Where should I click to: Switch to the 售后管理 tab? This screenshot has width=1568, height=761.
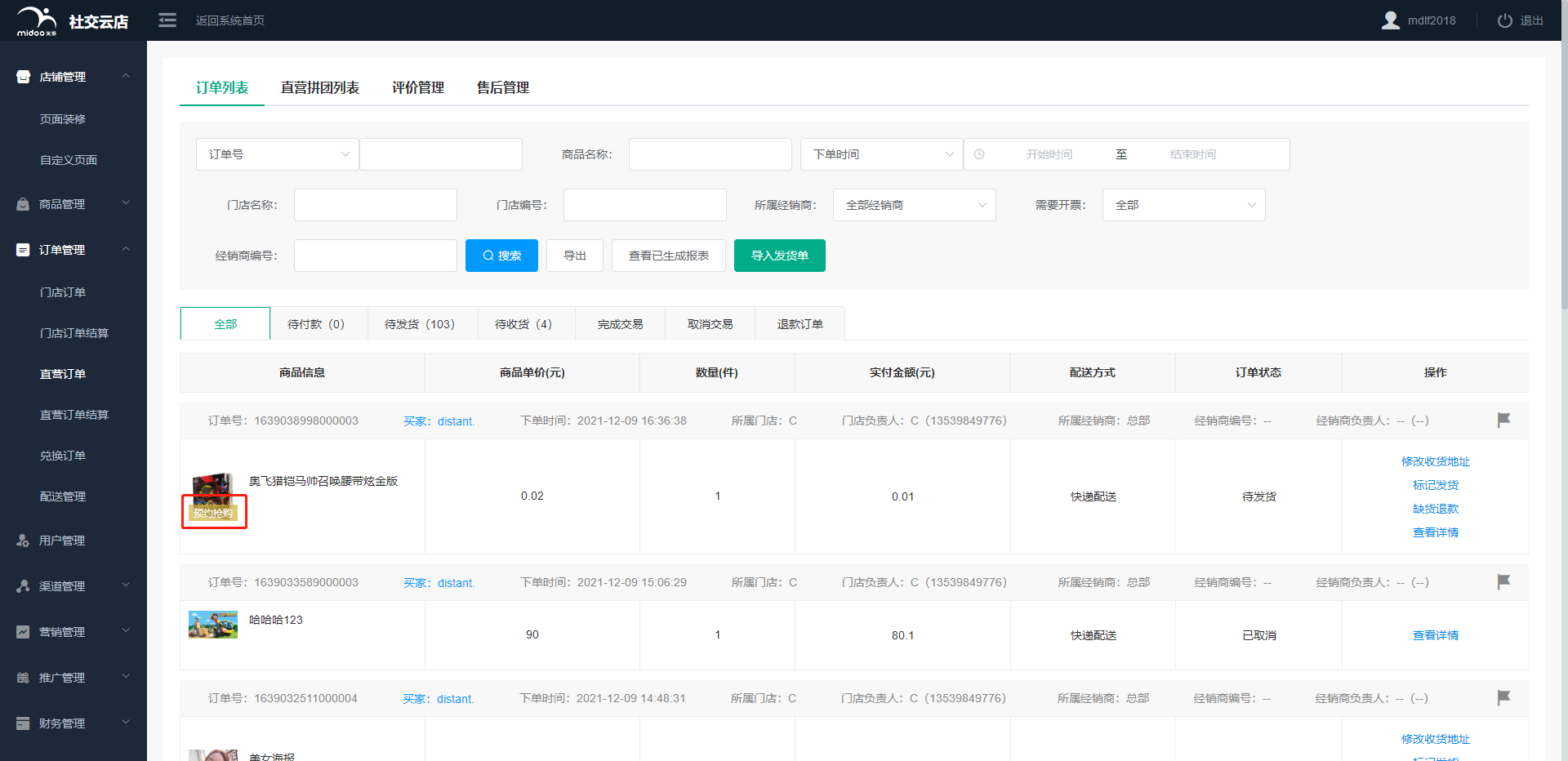[503, 87]
